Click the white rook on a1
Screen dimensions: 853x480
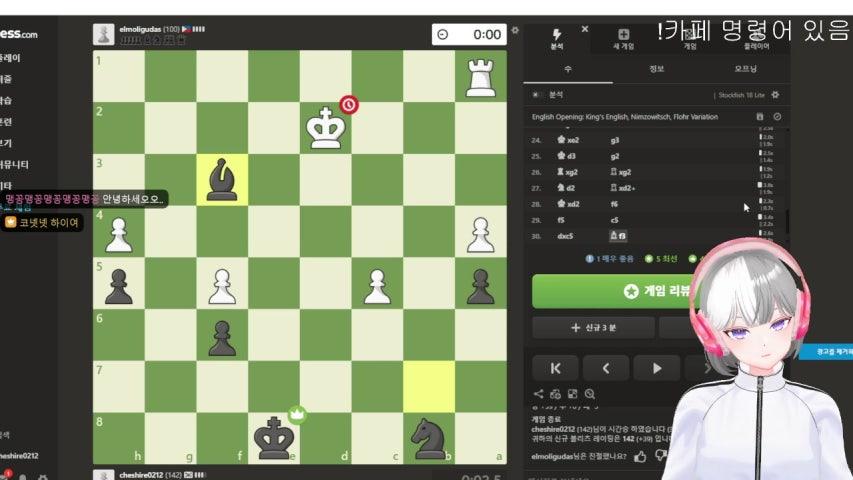pyautogui.click(x=481, y=78)
